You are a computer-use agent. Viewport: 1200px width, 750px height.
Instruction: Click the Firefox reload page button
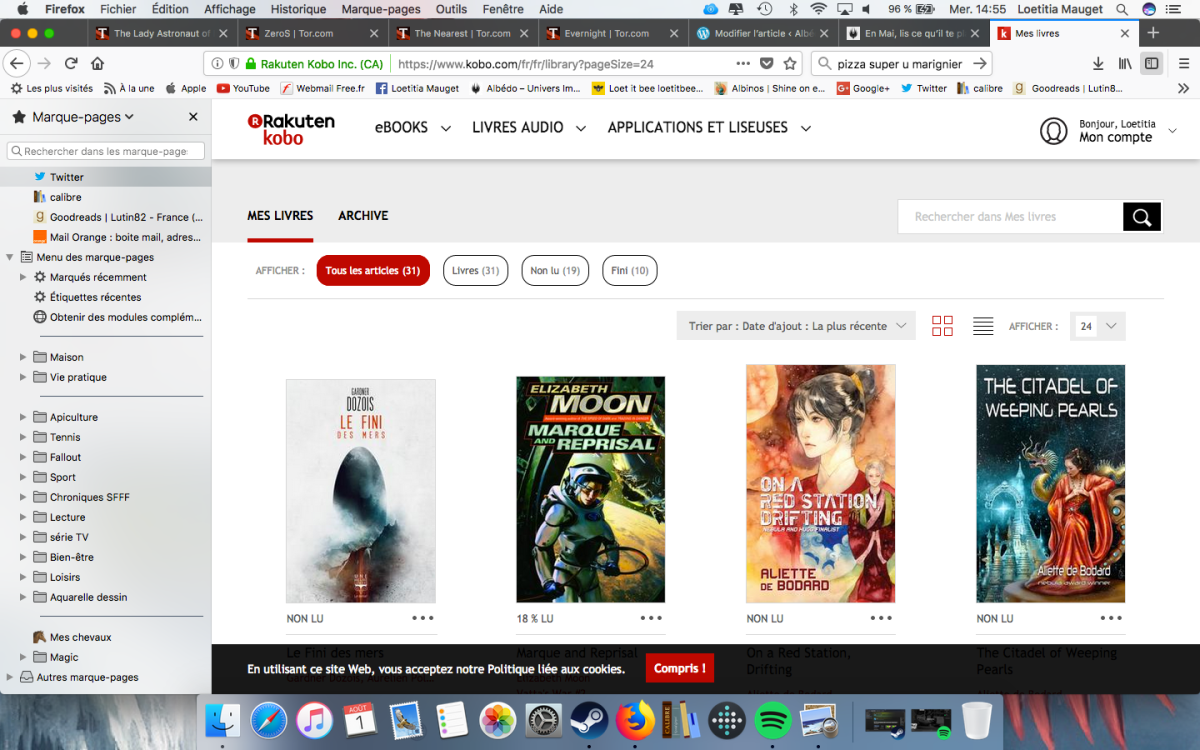(71, 63)
